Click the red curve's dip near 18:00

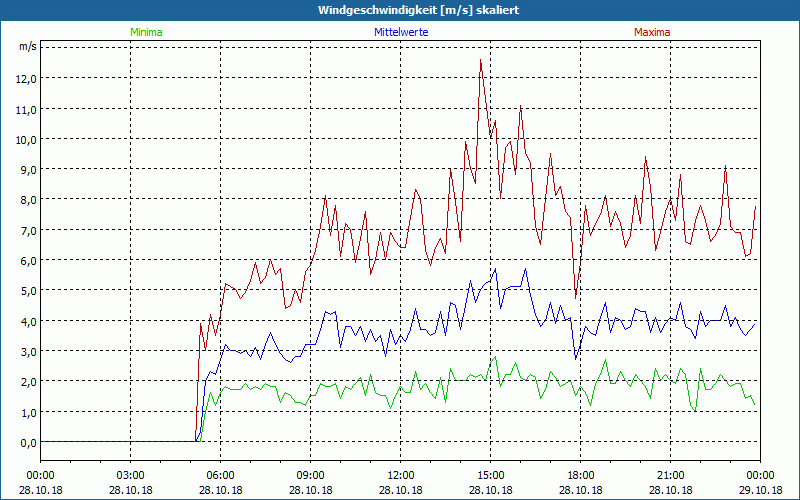[x=576, y=297]
